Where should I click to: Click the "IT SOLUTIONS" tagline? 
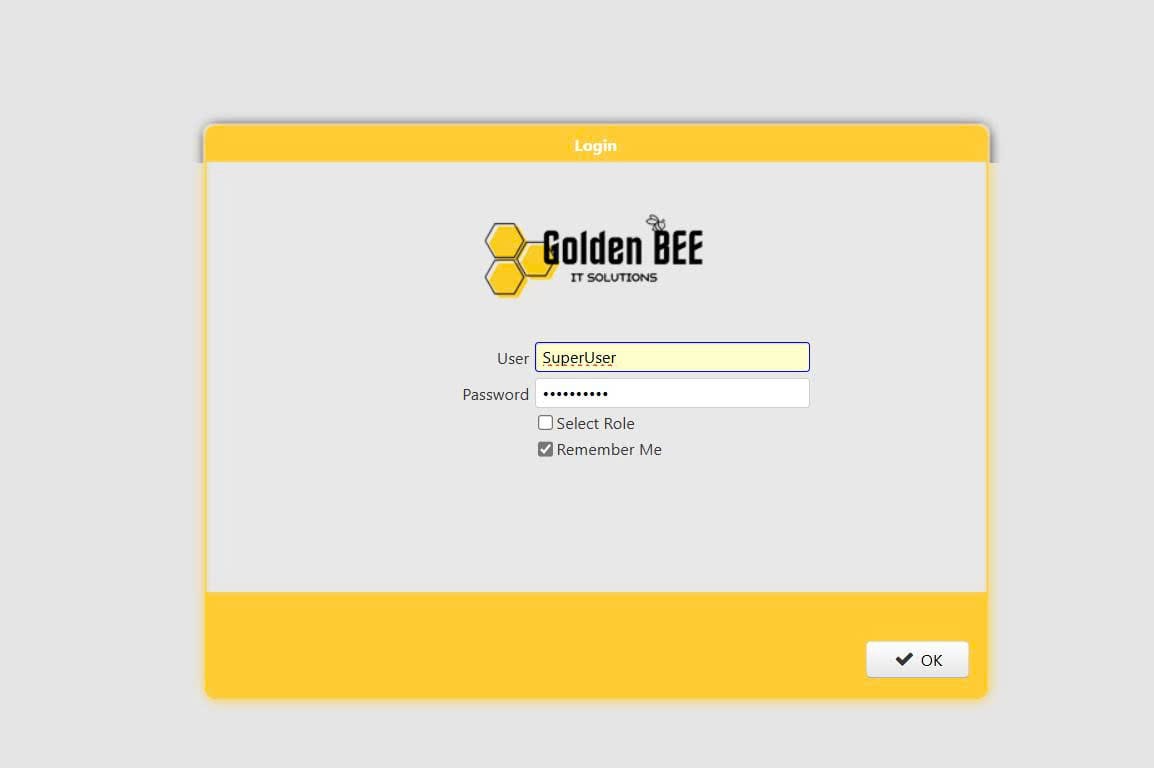click(613, 277)
